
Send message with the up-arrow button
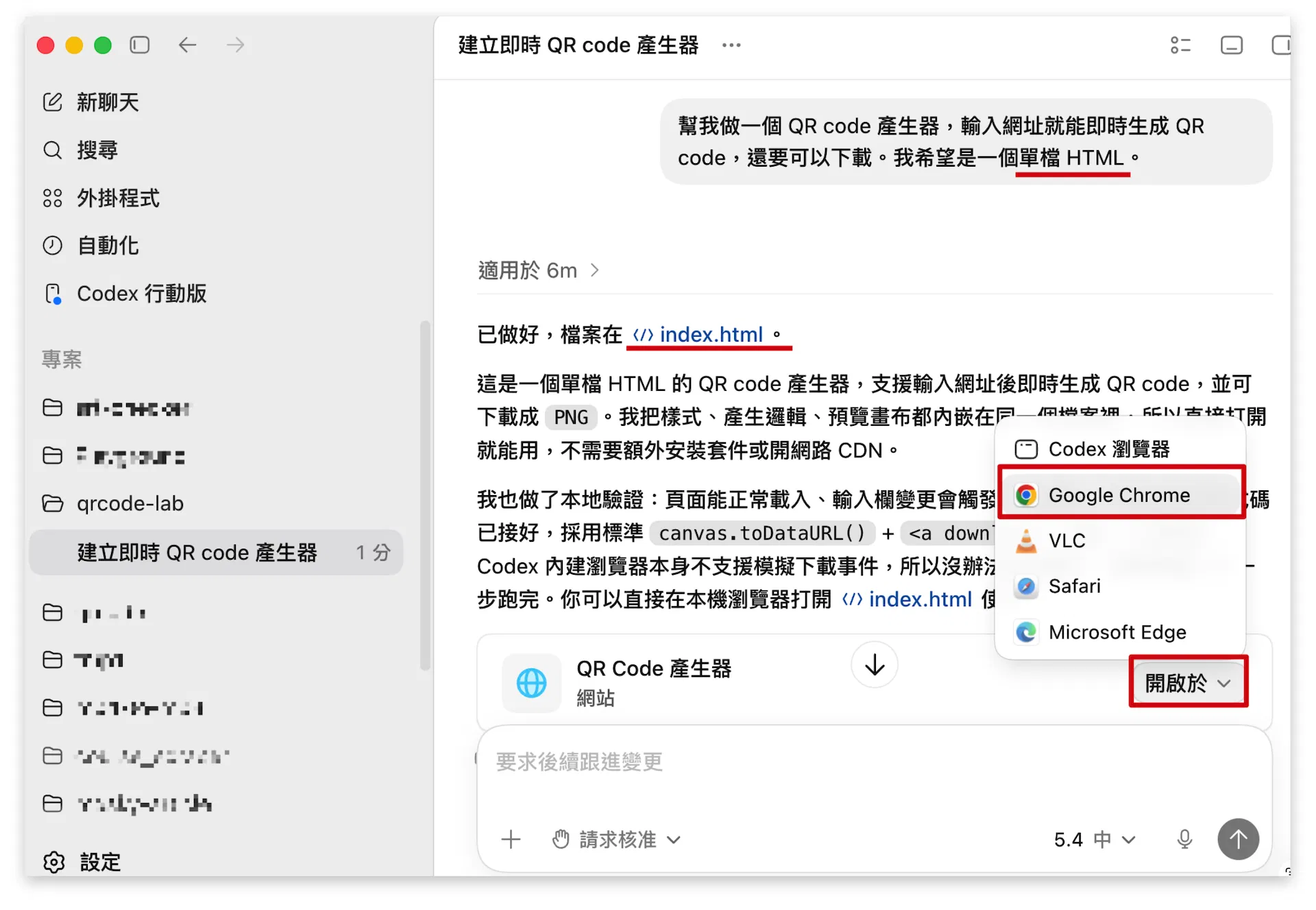coord(1238,839)
